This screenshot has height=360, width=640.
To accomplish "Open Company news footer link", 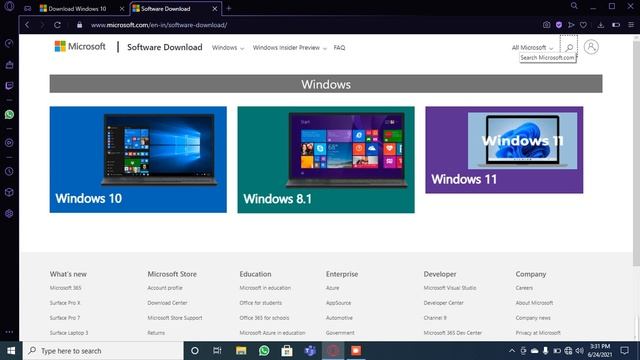I will (x=533, y=318).
